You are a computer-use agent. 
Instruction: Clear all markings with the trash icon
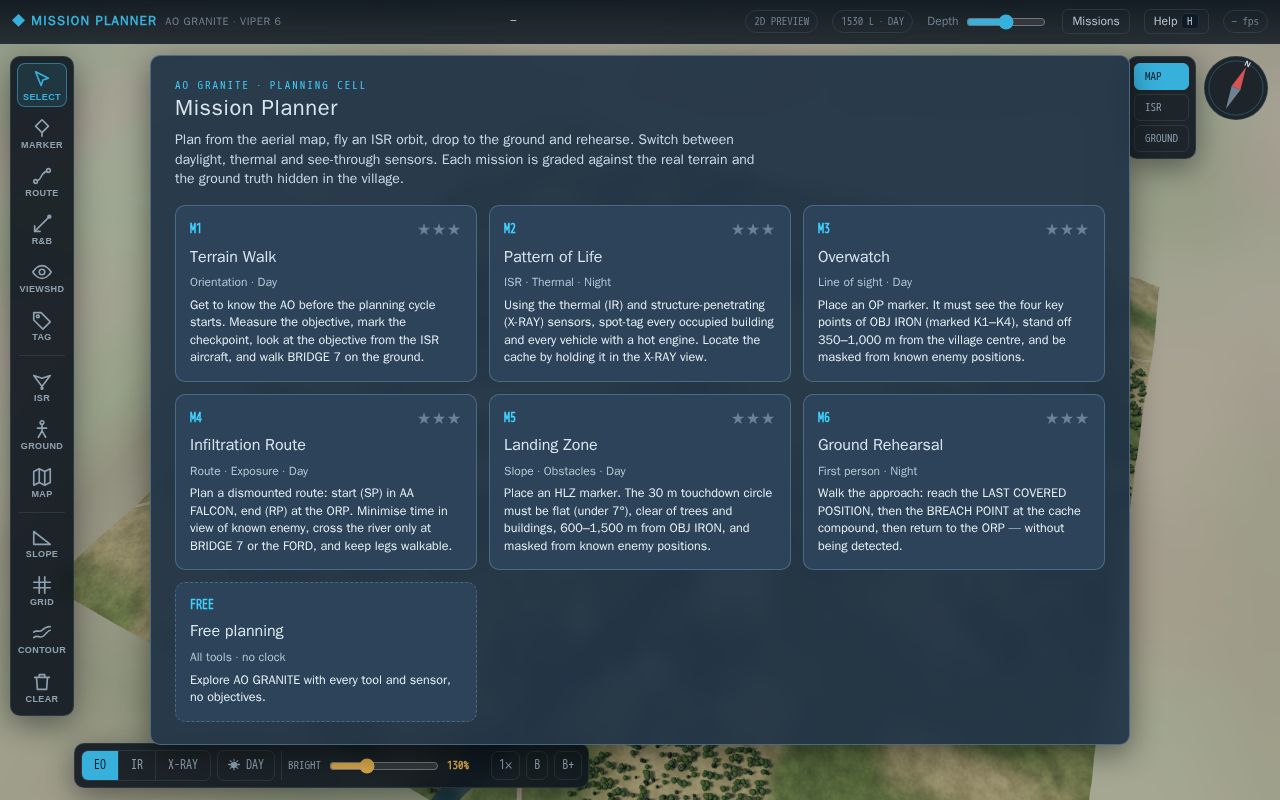click(42, 687)
